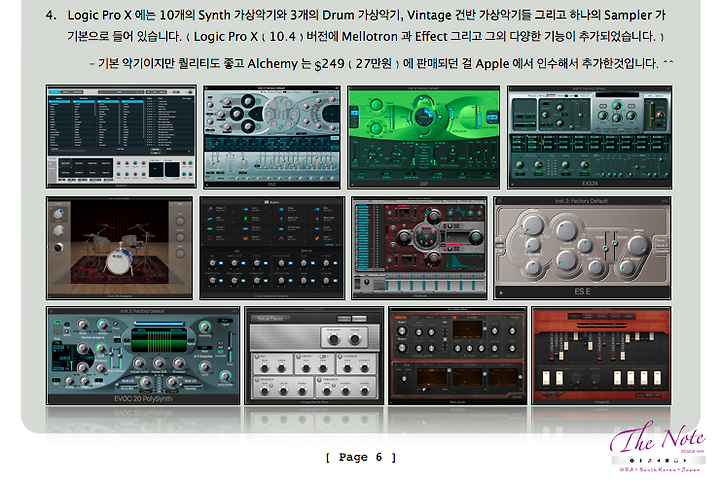Open the red Ultrabeat thumbnail
This screenshot has width=720, height=482.
[419, 248]
